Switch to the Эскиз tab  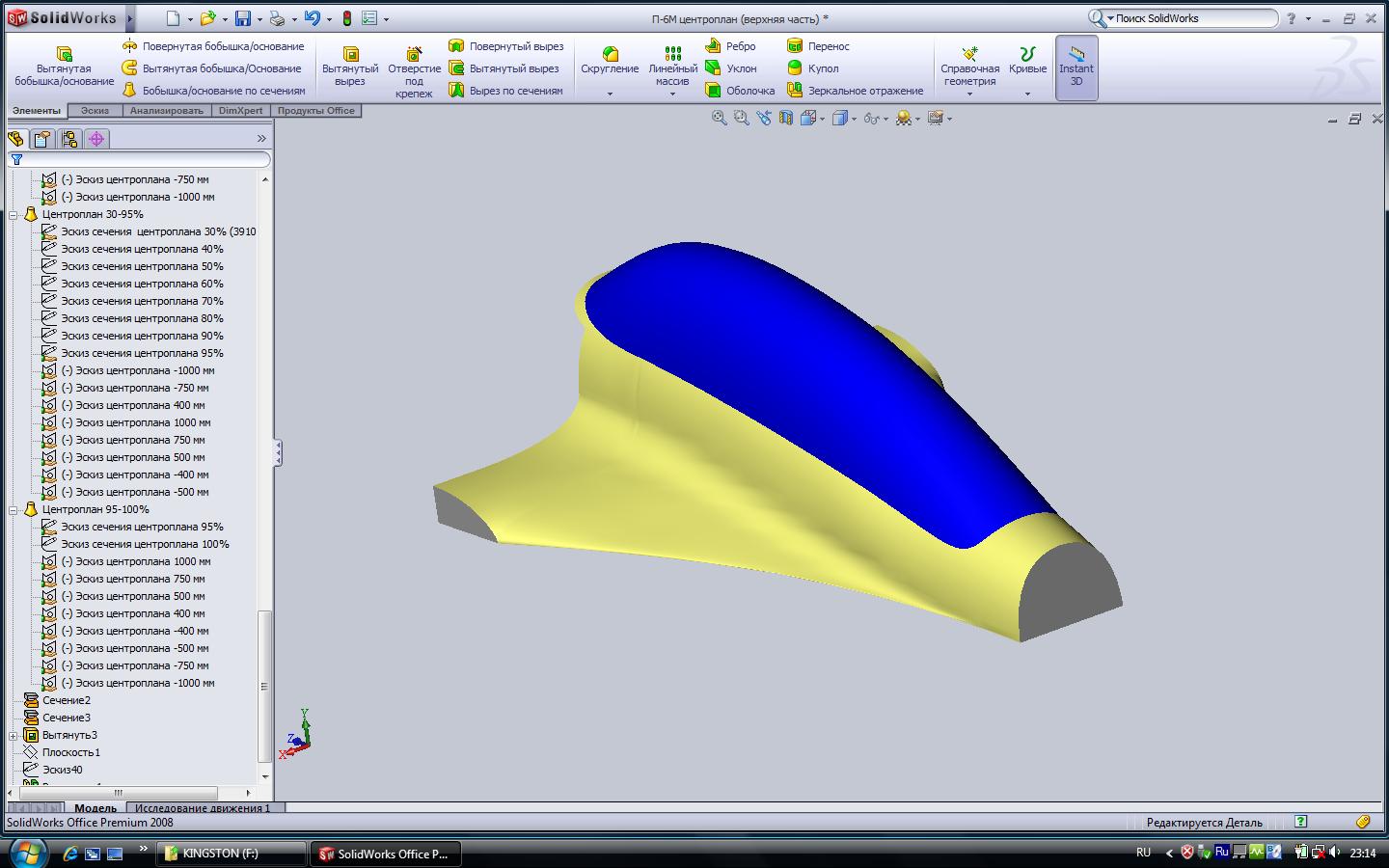95,111
